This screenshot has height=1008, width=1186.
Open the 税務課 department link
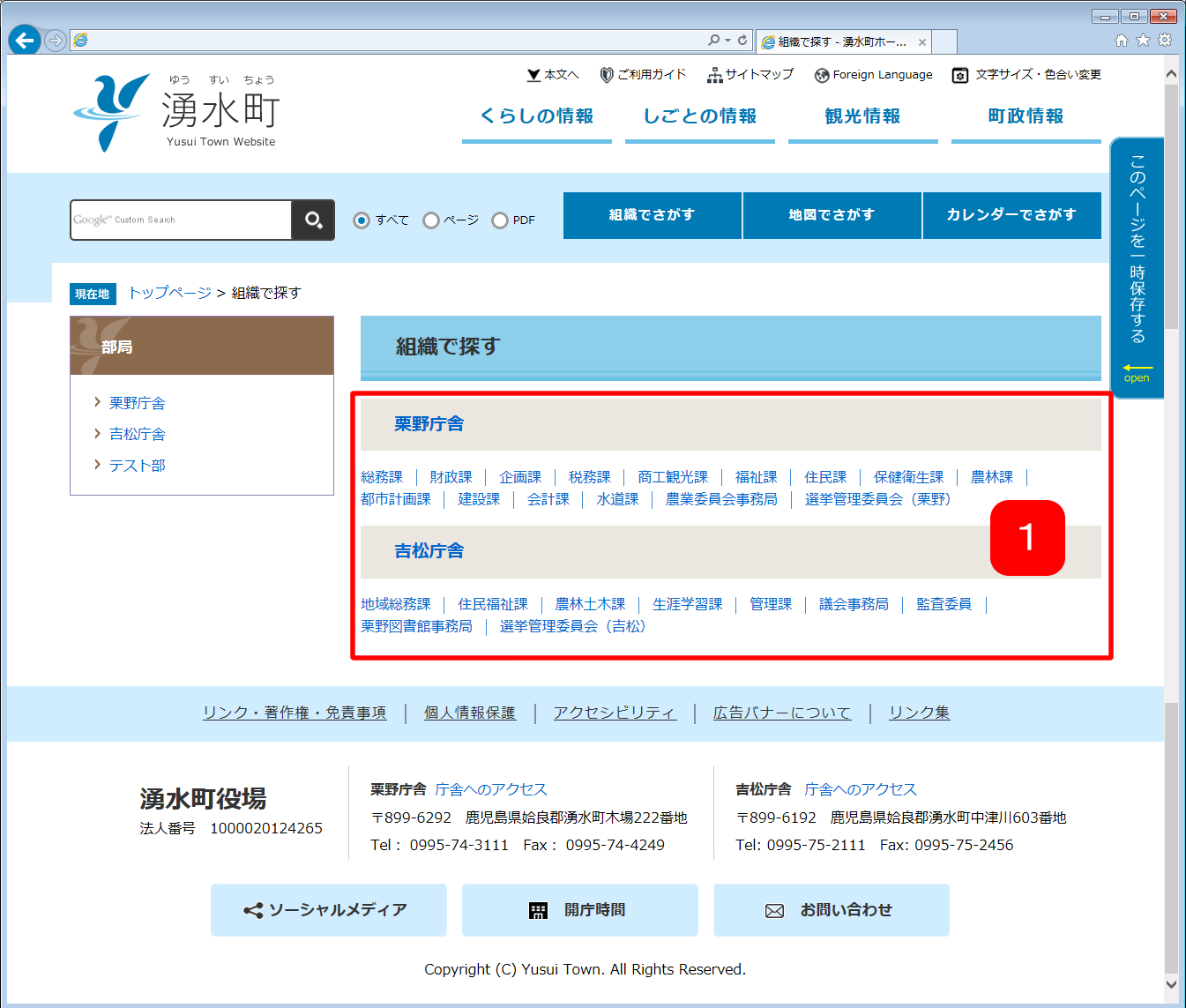(590, 477)
